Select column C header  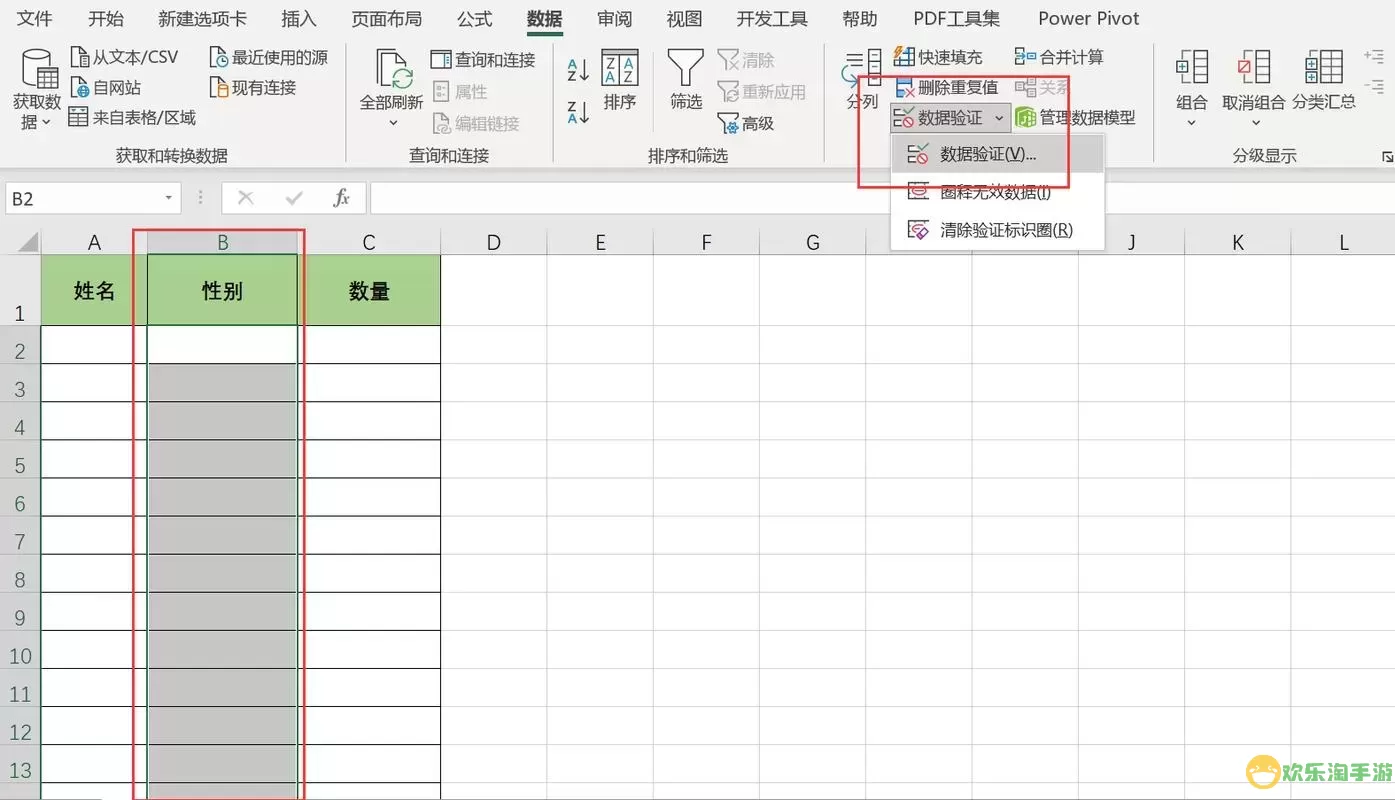tap(369, 242)
